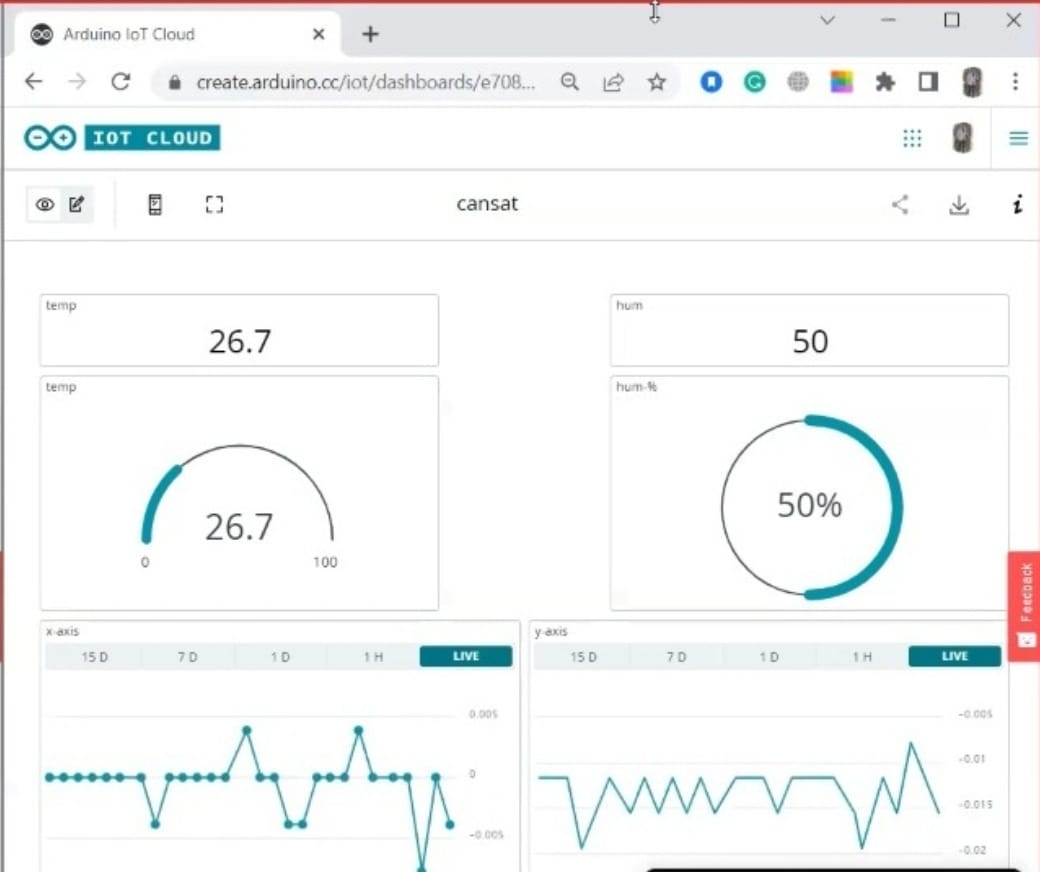Screen dimensions: 1040x872
Task: Click the hum-% circular percentage ring
Action: [x=811, y=507]
